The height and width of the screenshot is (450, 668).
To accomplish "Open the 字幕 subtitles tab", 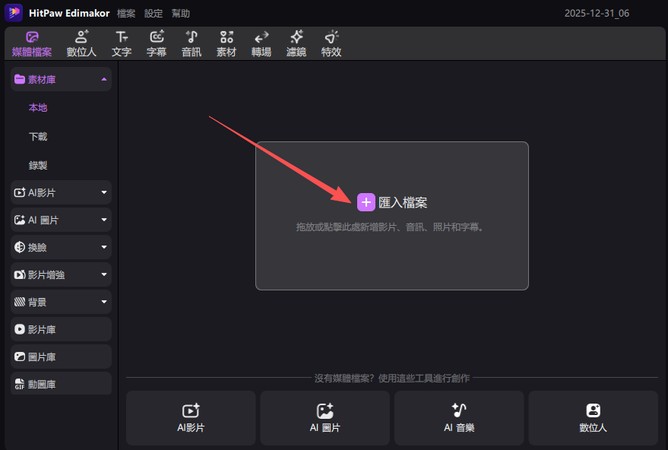I will (156, 44).
